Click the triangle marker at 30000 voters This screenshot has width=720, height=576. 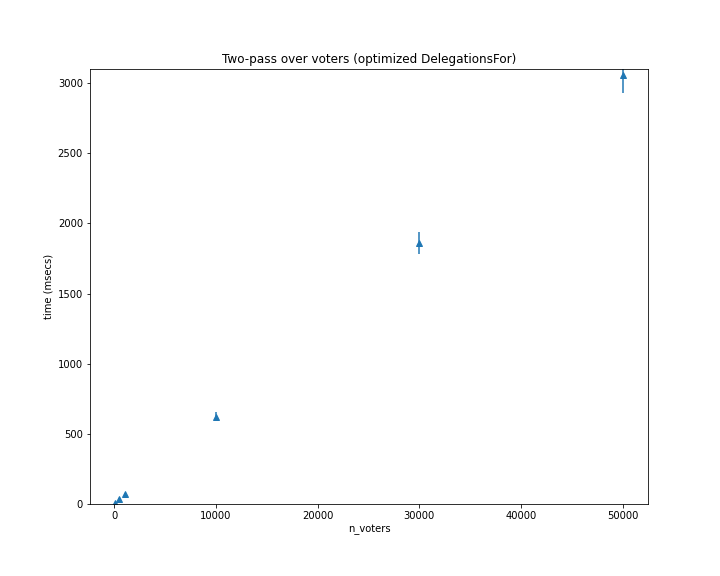tap(419, 243)
